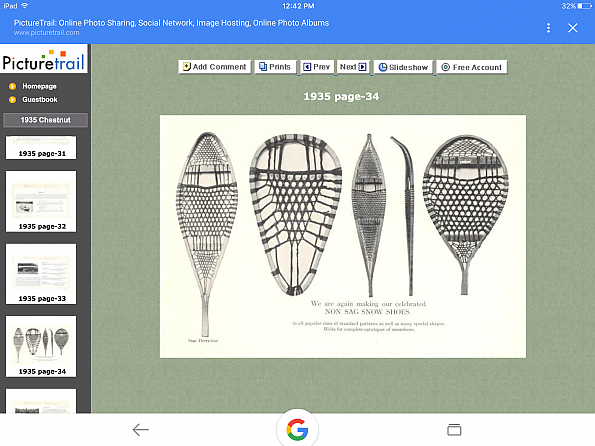Open the tab switcher icon

click(x=454, y=430)
